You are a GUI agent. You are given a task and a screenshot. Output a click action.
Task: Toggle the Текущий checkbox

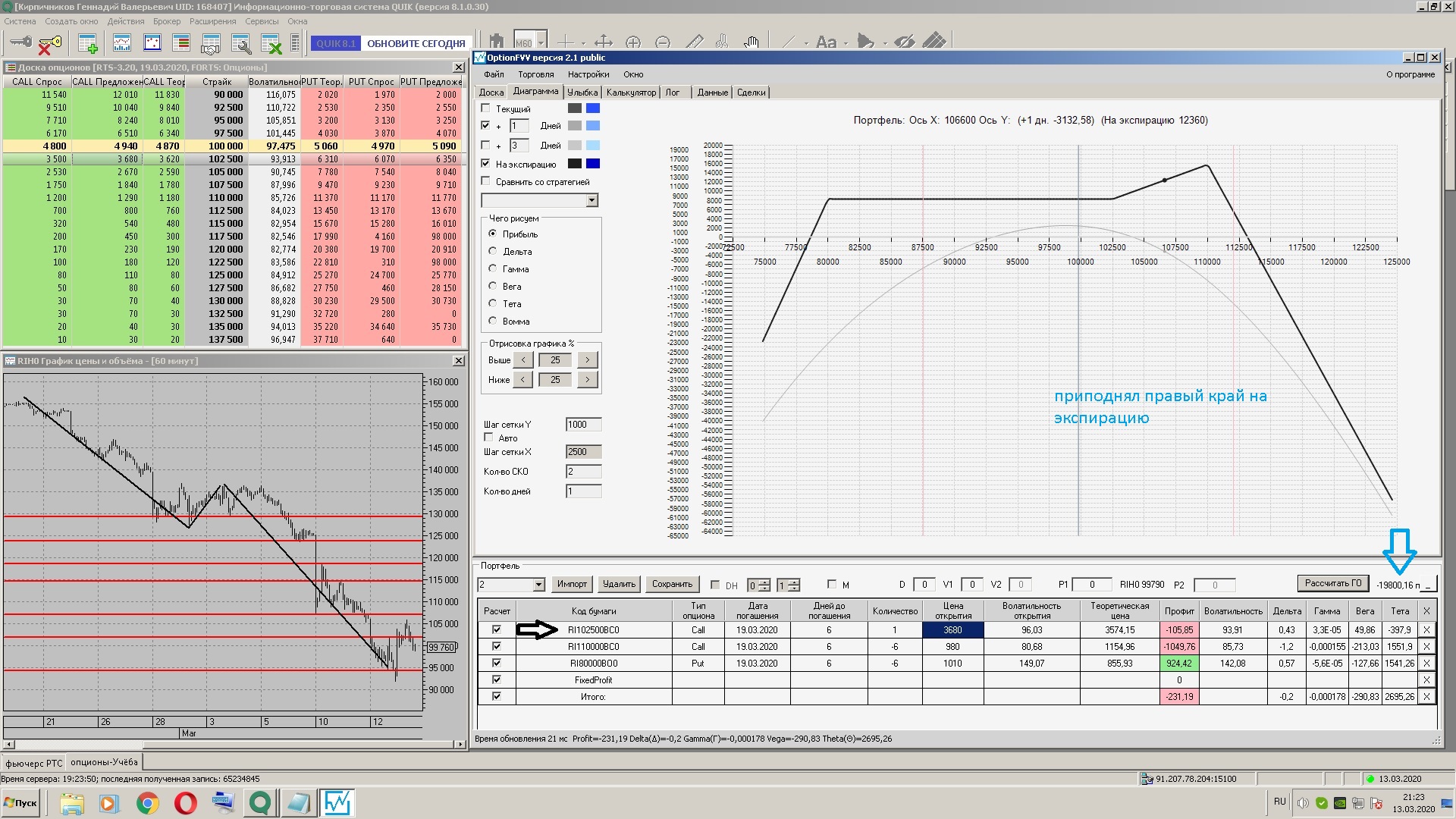click(486, 108)
